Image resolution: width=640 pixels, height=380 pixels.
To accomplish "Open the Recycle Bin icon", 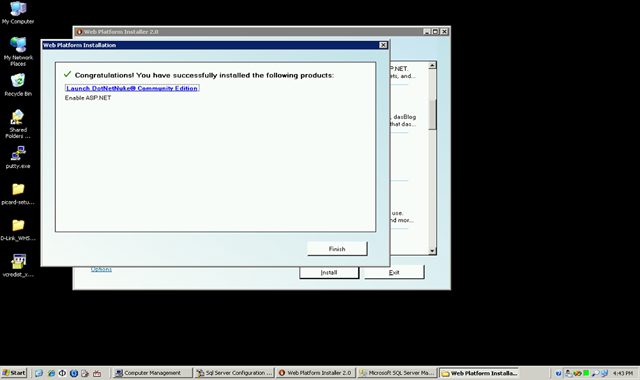I will [18, 85].
